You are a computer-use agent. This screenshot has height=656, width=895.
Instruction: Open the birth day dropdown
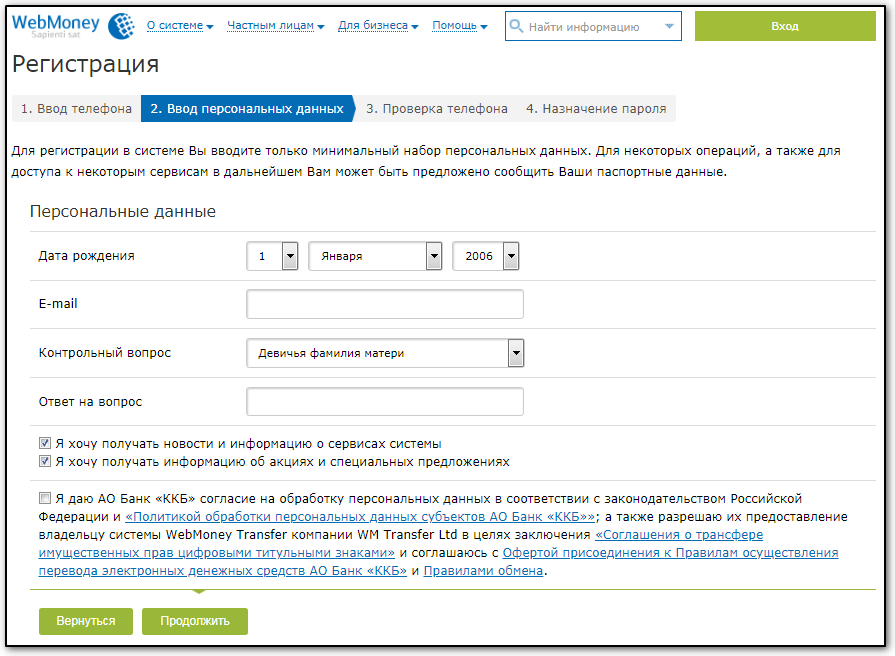point(272,256)
